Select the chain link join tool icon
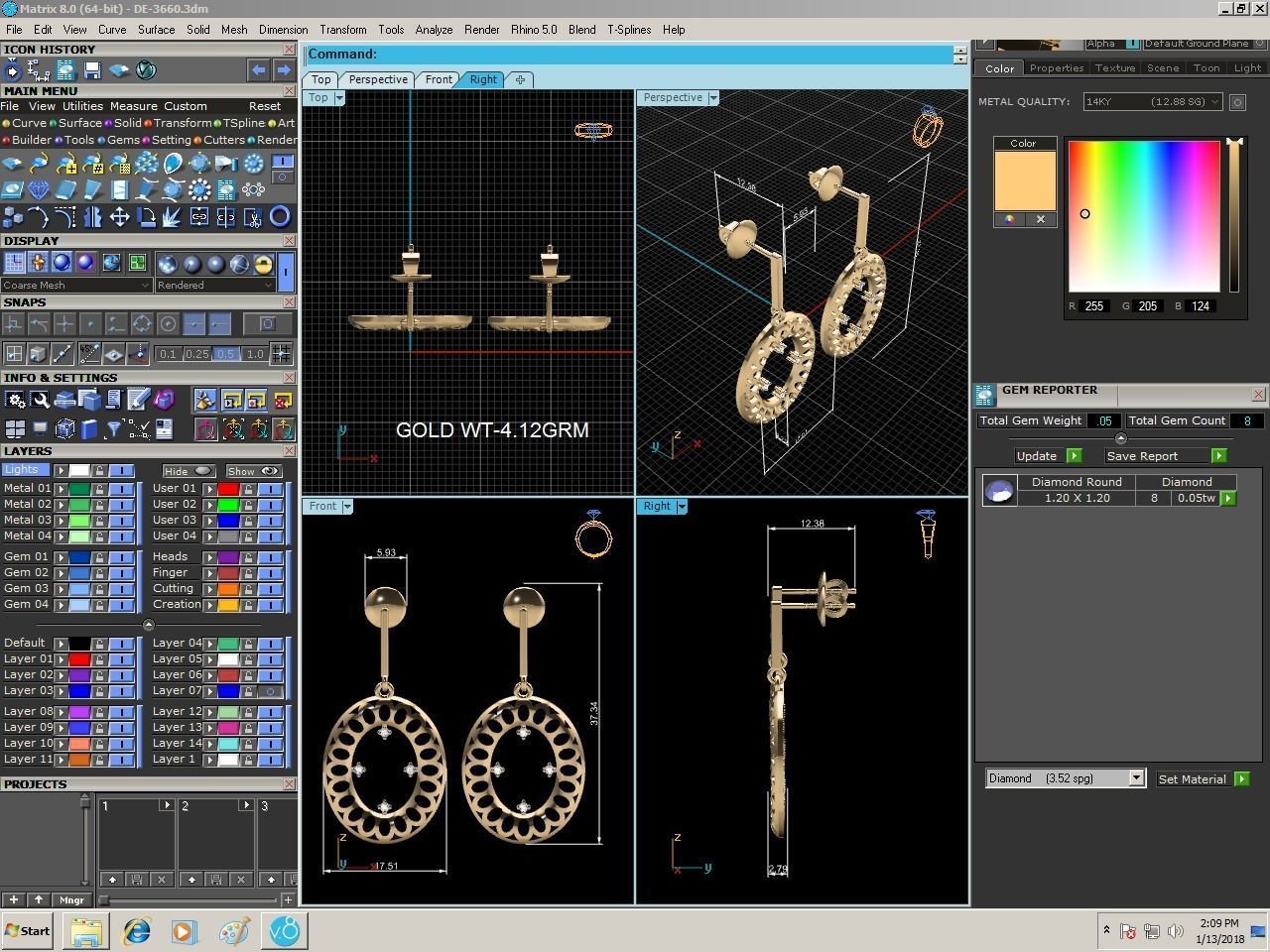The image size is (1270, 952). [x=199, y=216]
